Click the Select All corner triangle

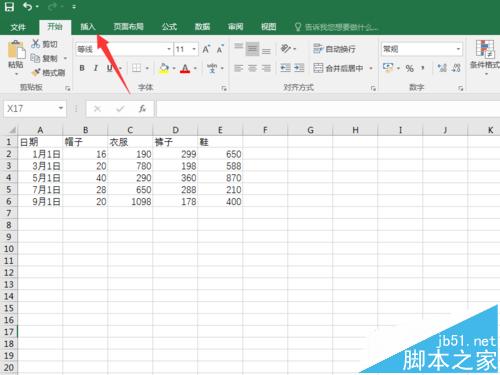click(x=12, y=130)
